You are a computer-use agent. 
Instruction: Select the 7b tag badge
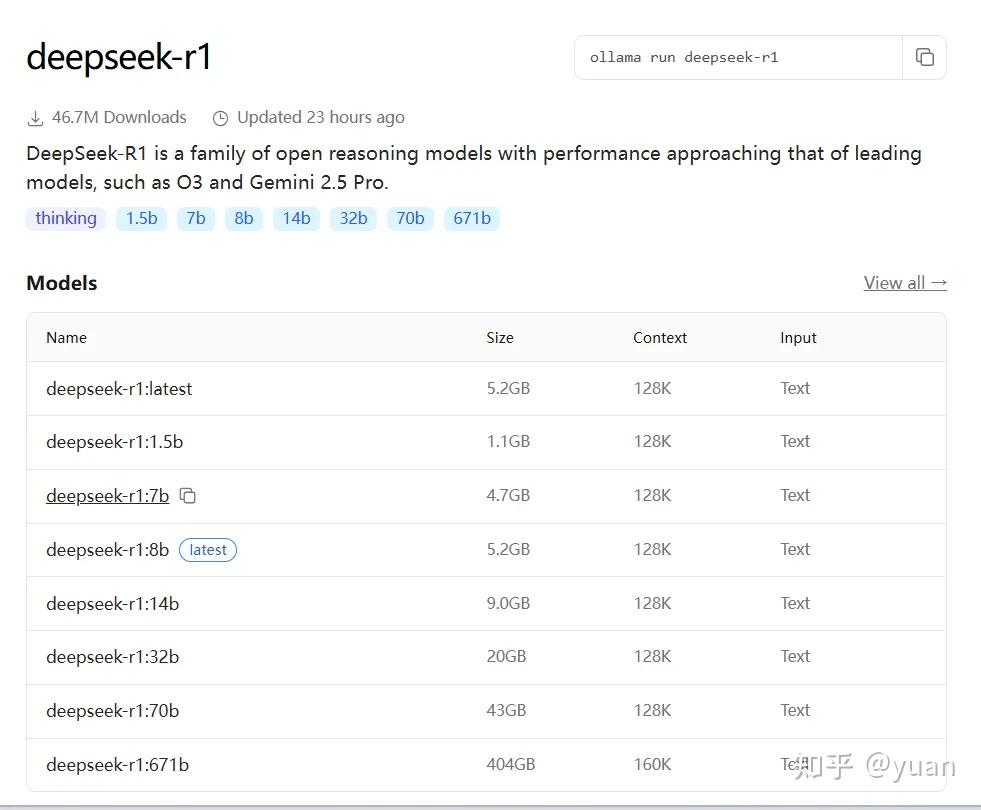tap(195, 218)
